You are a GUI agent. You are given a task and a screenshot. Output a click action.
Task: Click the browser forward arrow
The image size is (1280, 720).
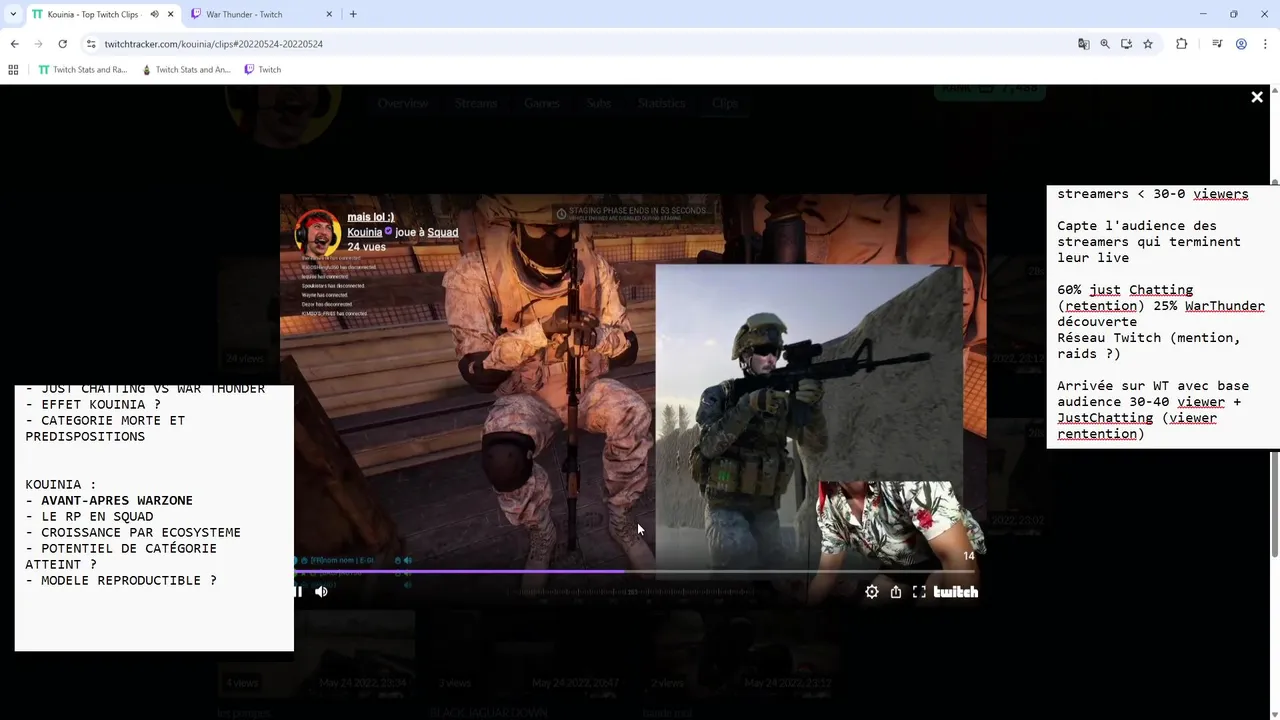coord(38,44)
